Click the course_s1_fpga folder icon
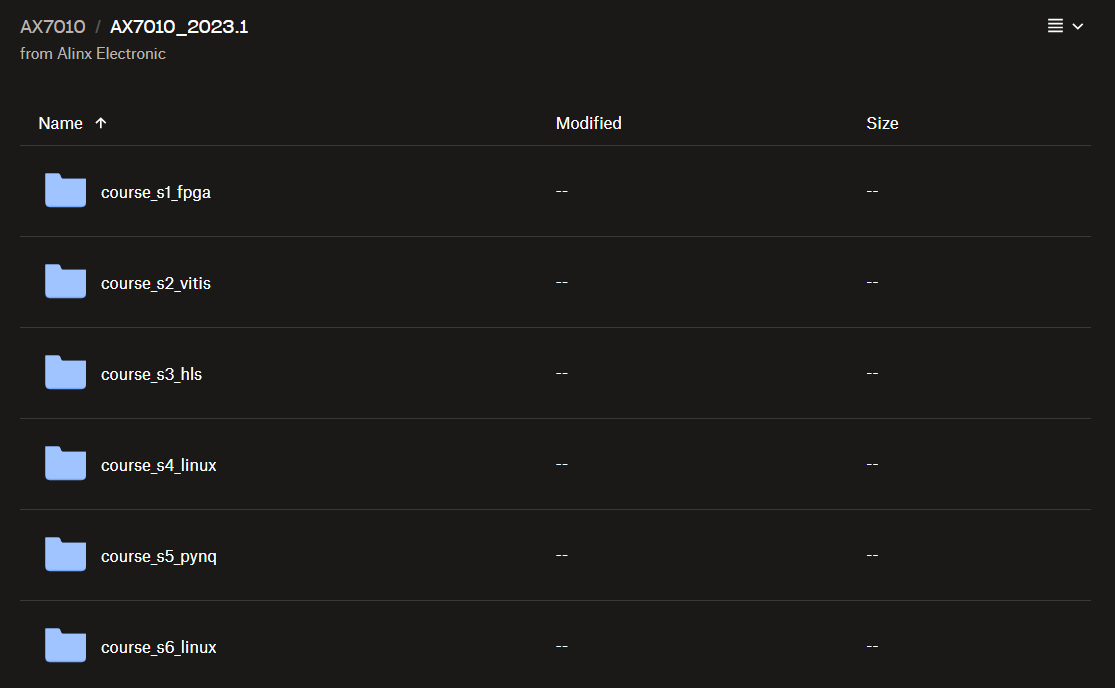The height and width of the screenshot is (688, 1115). (x=65, y=191)
